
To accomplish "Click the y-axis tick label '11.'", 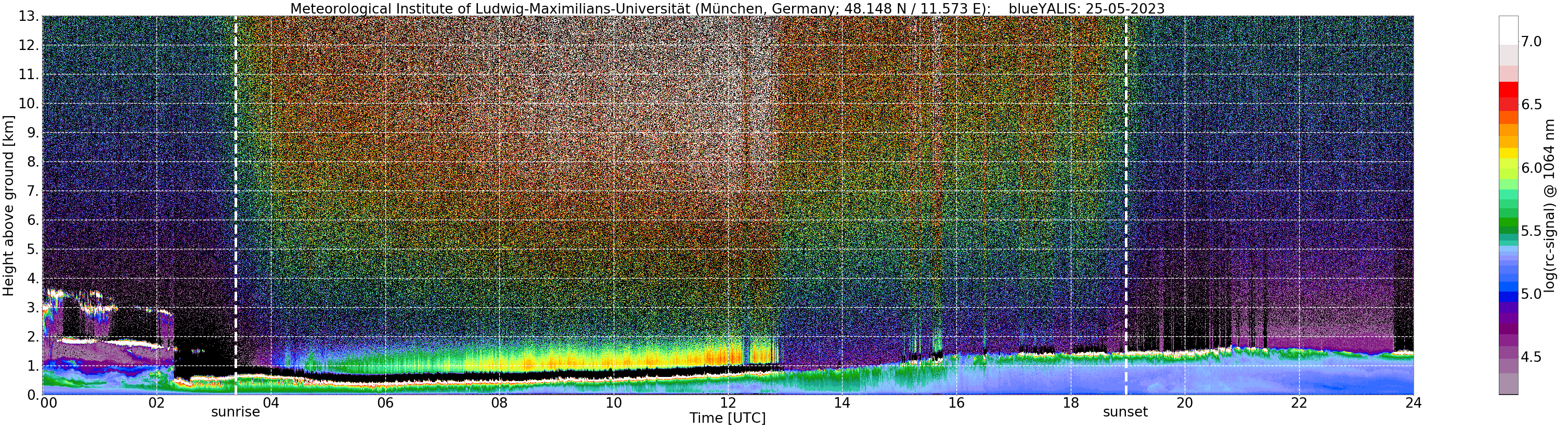I will click(x=29, y=75).
